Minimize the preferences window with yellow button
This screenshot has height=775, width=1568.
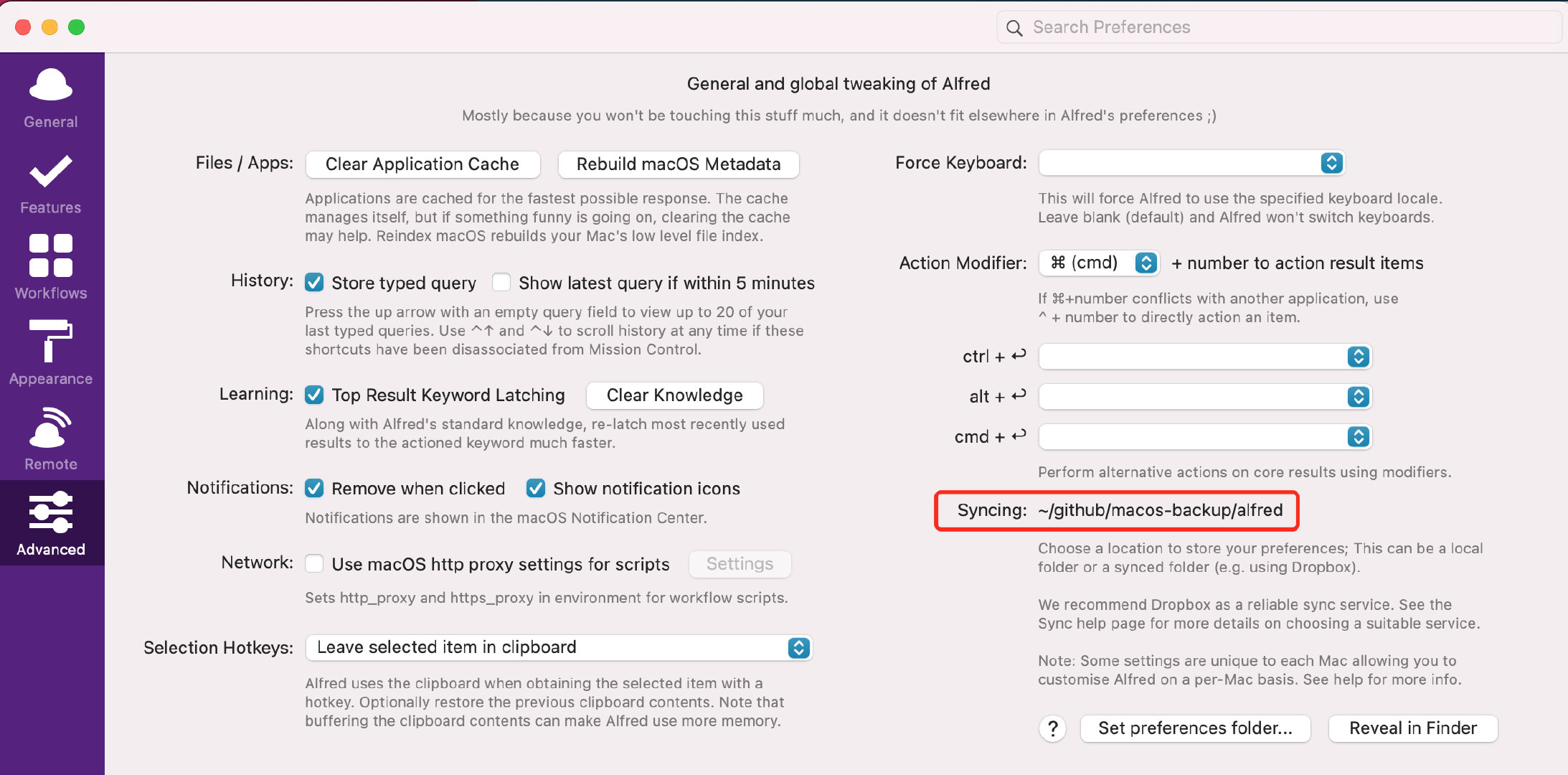coord(49,27)
